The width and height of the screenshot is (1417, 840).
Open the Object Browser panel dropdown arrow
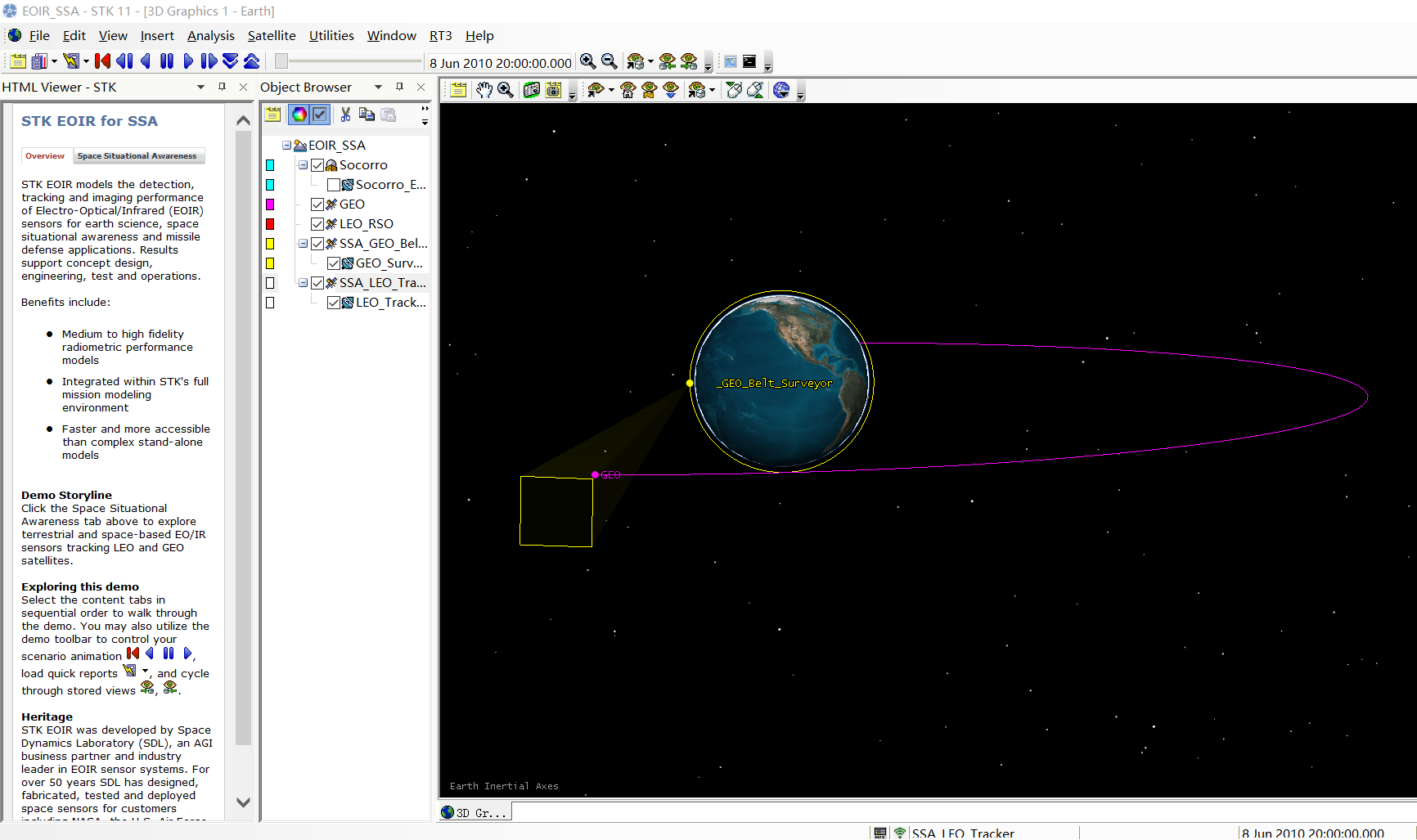click(378, 88)
